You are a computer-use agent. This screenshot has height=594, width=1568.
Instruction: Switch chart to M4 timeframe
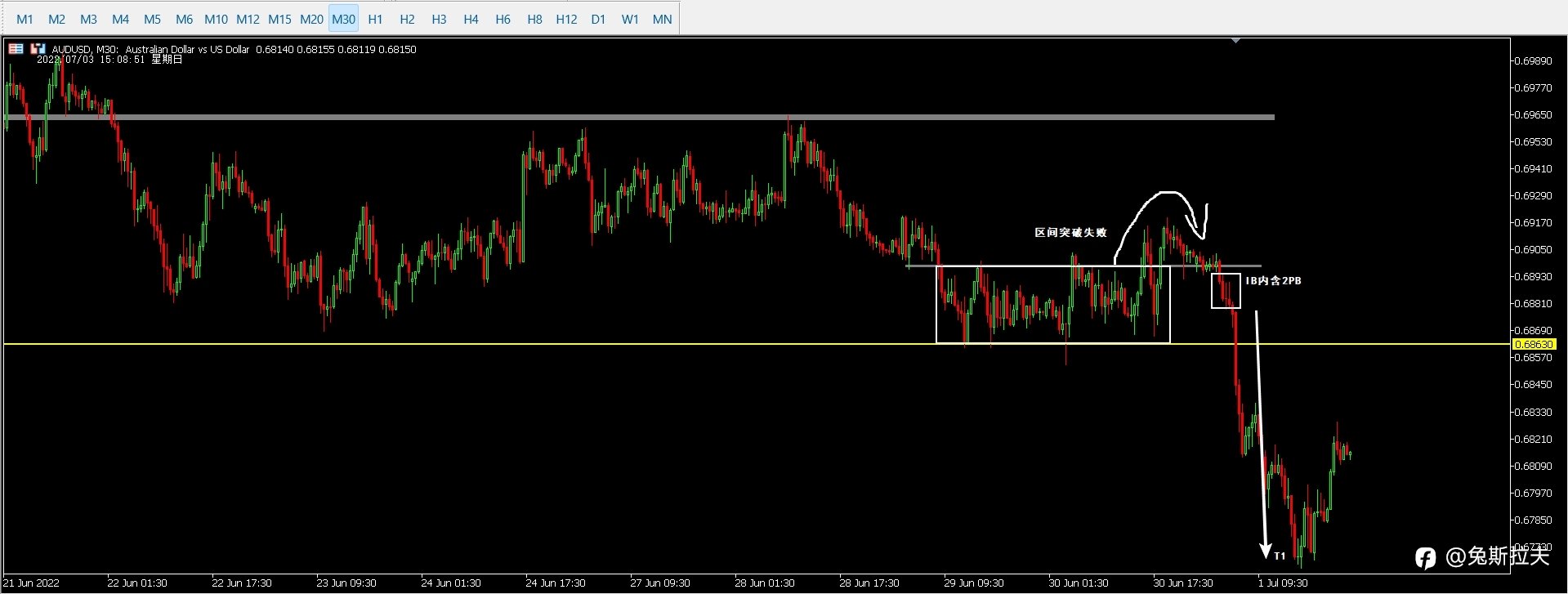120,19
